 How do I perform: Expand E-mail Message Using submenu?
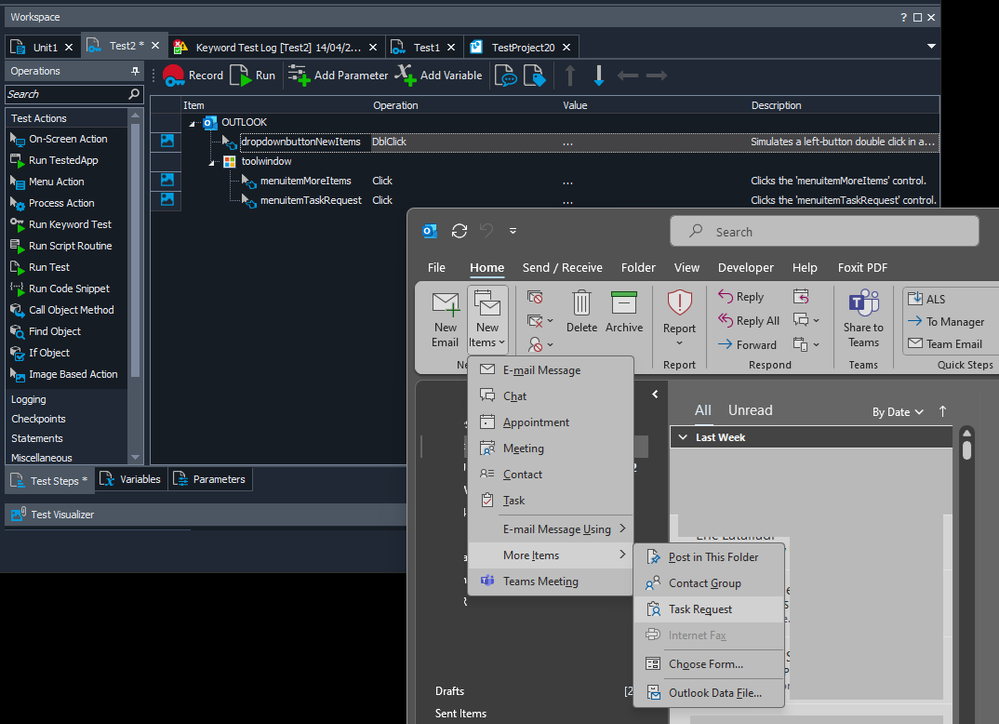coord(550,529)
